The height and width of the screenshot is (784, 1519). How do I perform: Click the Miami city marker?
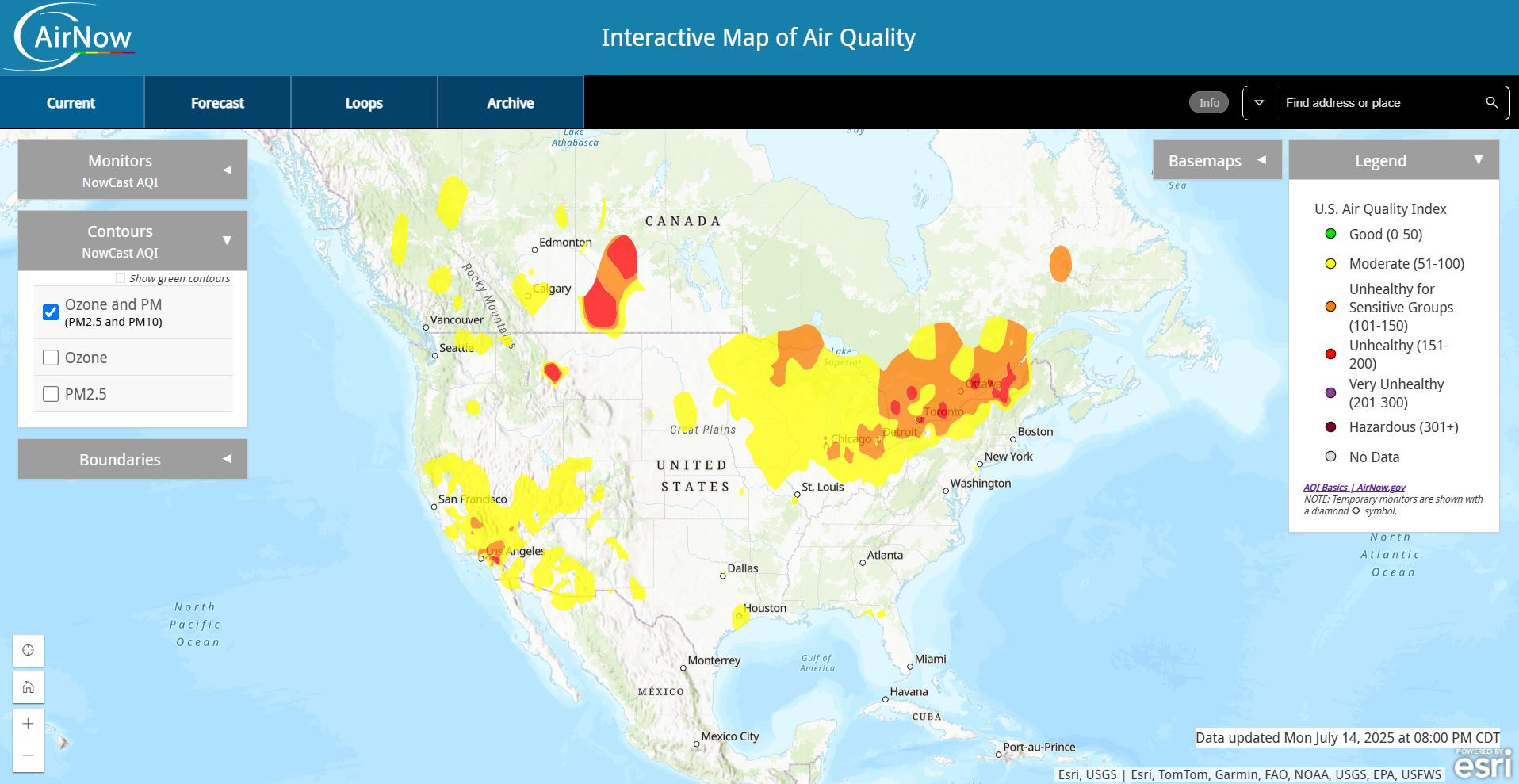point(910,667)
